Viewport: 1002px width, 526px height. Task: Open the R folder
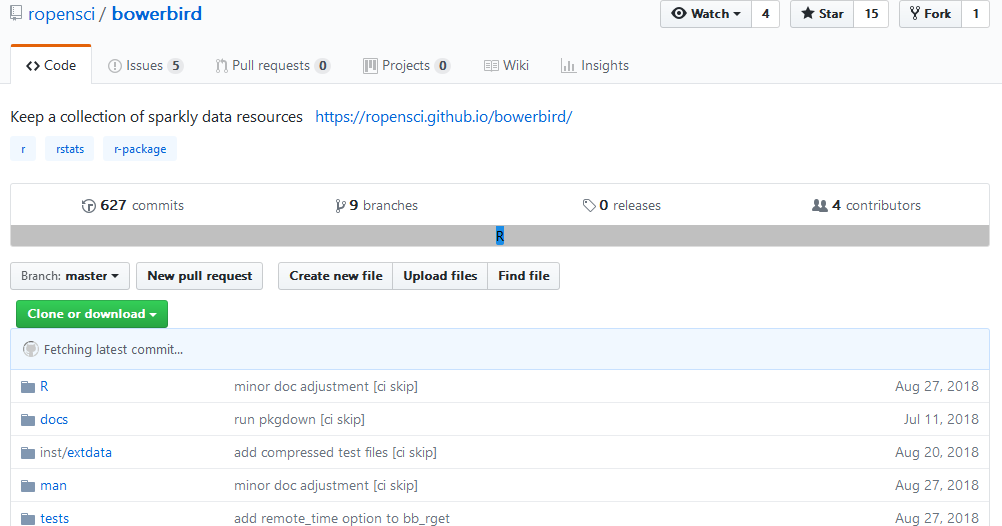point(44,387)
